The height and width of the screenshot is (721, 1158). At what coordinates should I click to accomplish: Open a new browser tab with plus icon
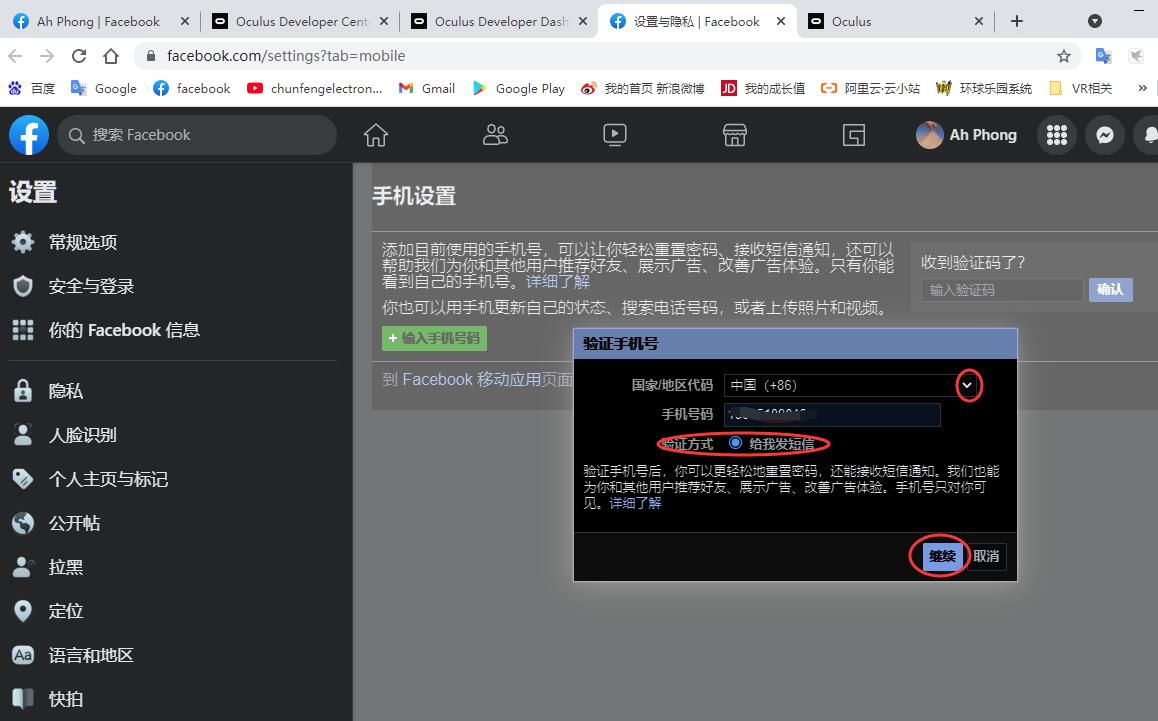(x=1017, y=21)
